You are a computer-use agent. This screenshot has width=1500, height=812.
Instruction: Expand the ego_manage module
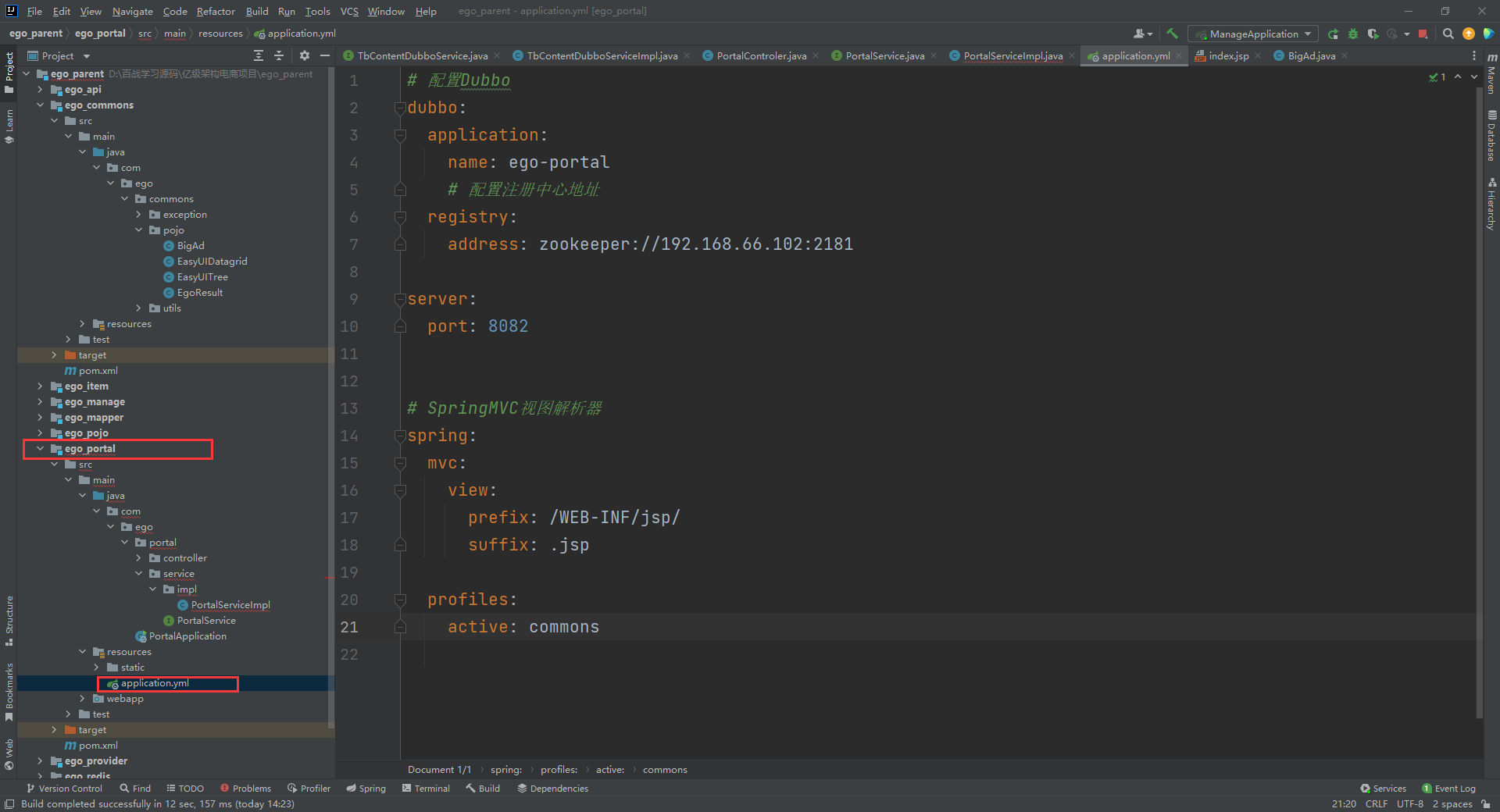[x=40, y=402]
